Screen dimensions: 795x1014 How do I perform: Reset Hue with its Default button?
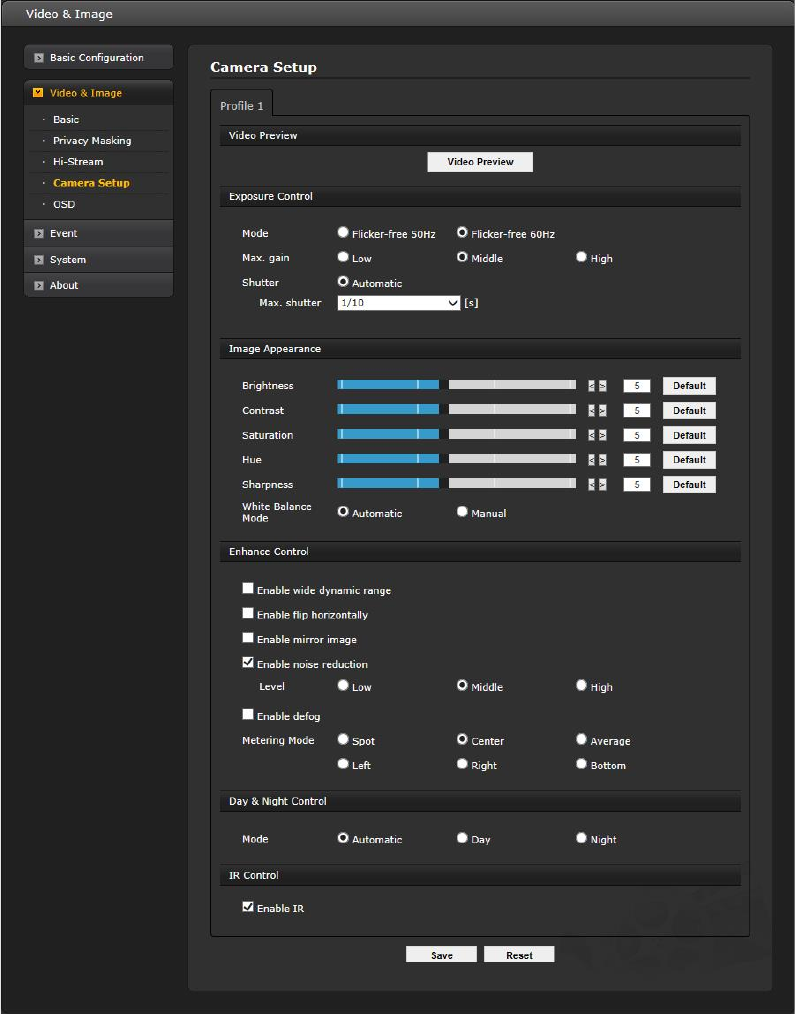point(689,460)
